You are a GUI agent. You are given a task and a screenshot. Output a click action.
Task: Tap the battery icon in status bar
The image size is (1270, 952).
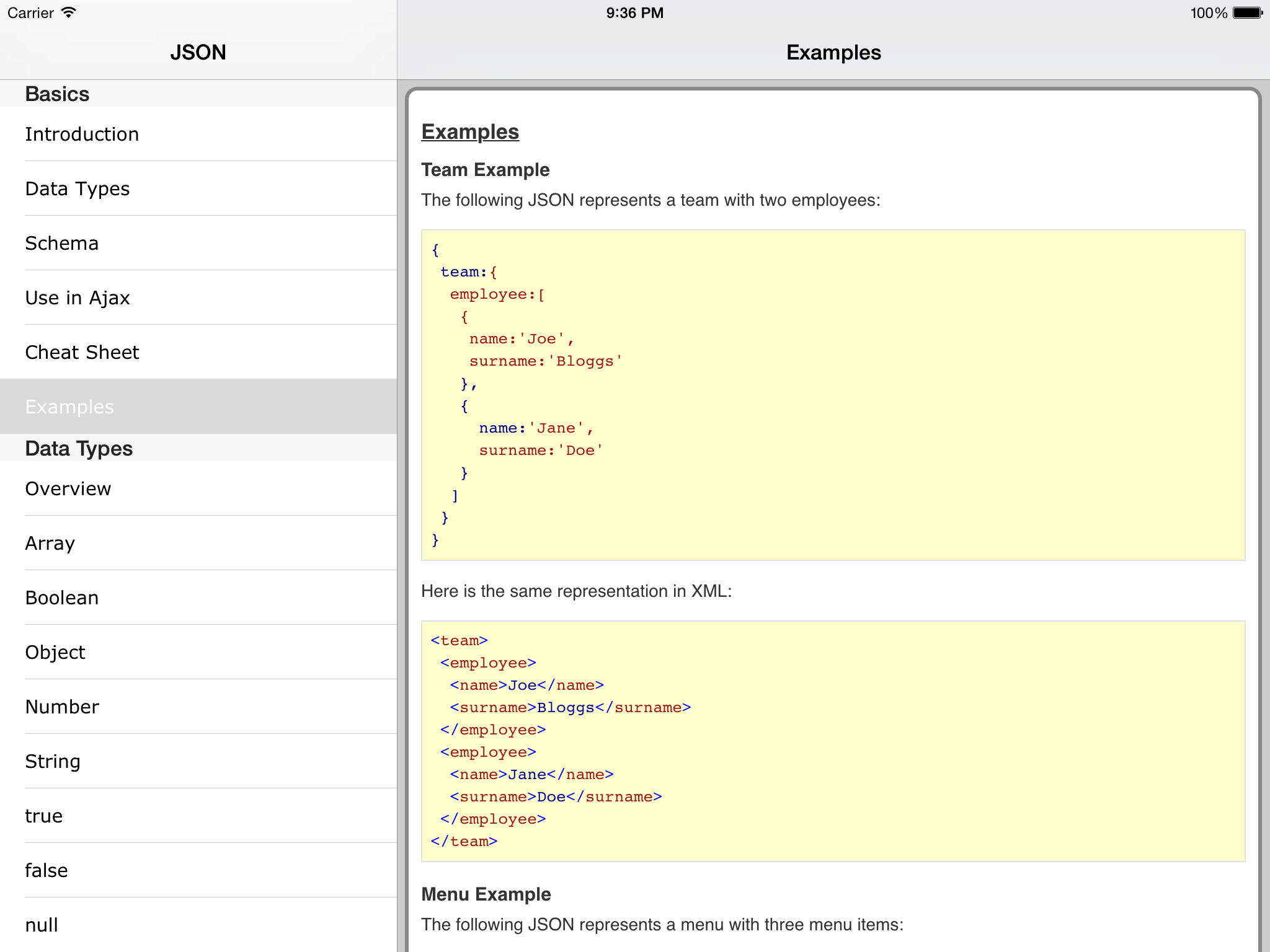1247,13
